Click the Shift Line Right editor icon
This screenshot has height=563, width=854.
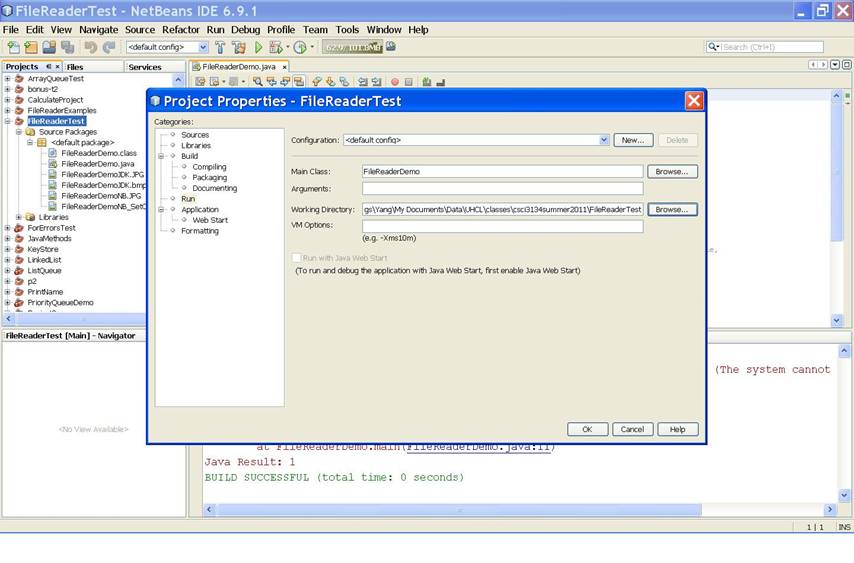[377, 82]
